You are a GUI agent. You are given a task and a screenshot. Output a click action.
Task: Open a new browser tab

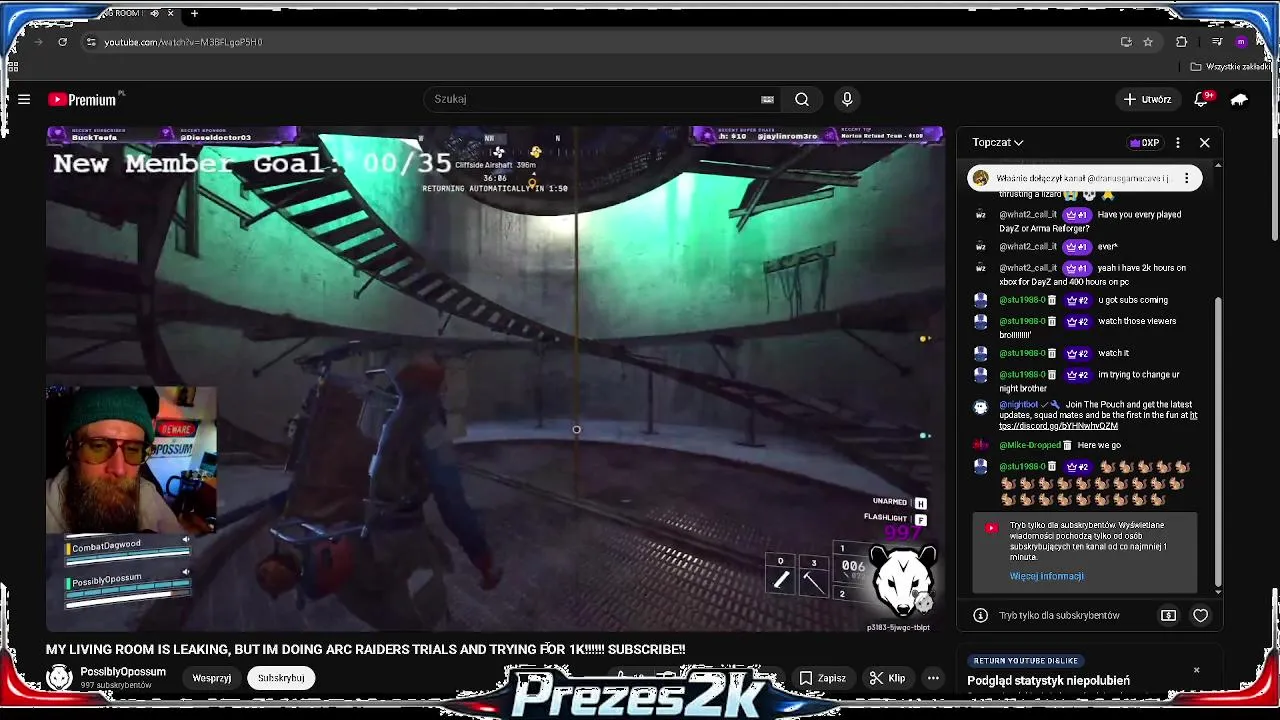coord(194,13)
